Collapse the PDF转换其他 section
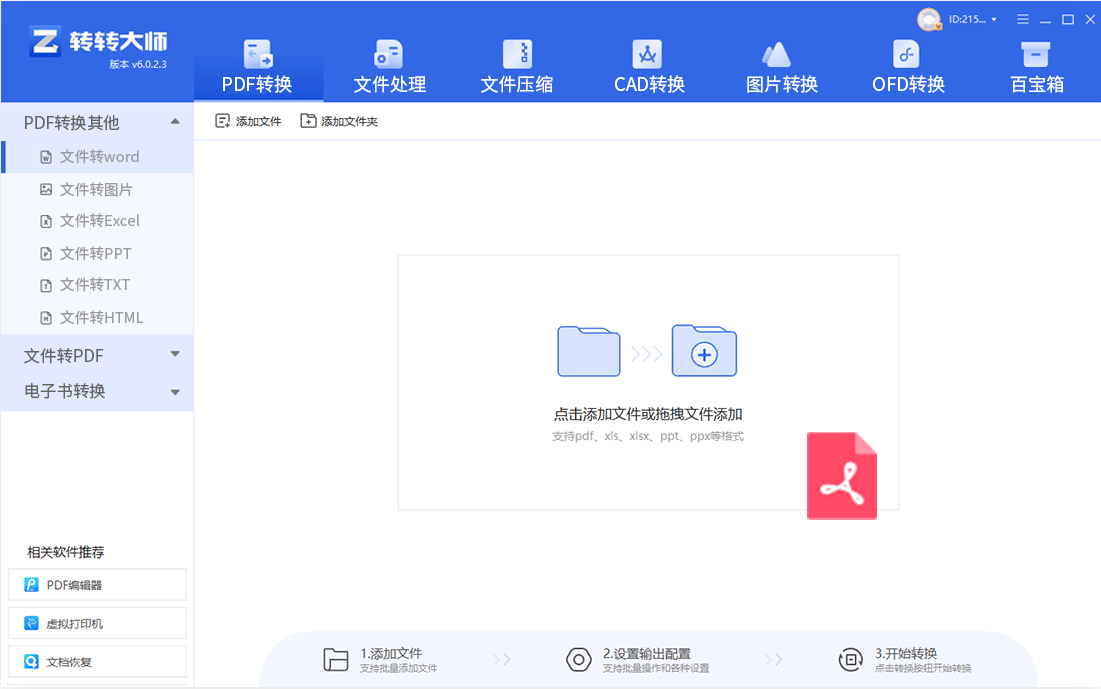This screenshot has width=1101, height=689. click(175, 121)
